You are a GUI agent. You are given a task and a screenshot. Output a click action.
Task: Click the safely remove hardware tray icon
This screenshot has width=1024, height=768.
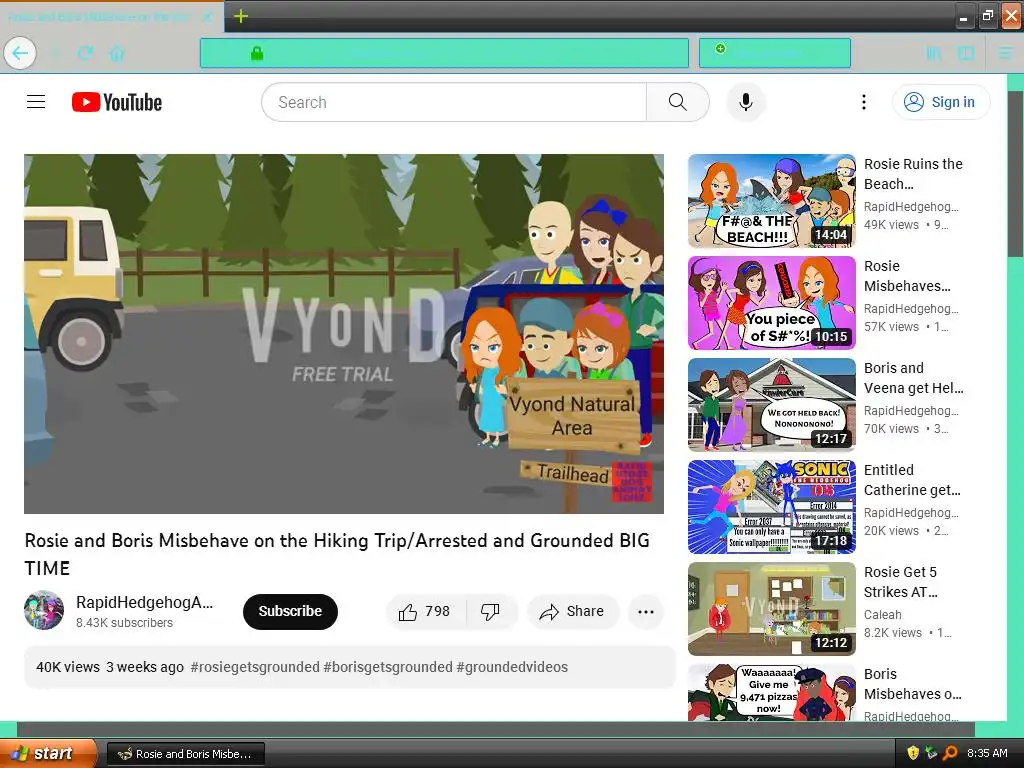[x=931, y=753]
